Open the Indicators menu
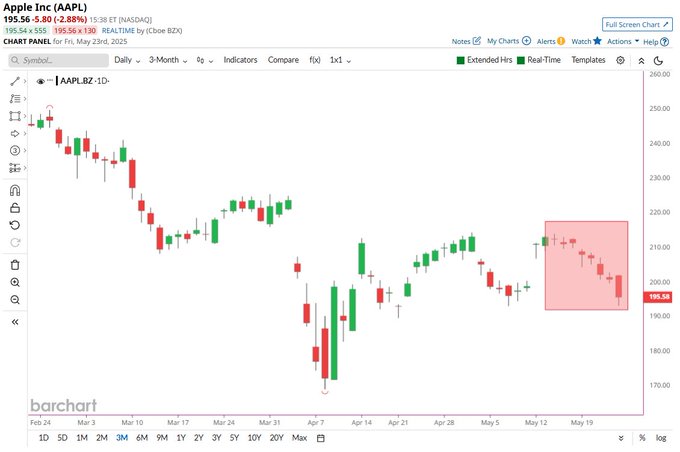The image size is (680, 452). 240,60
